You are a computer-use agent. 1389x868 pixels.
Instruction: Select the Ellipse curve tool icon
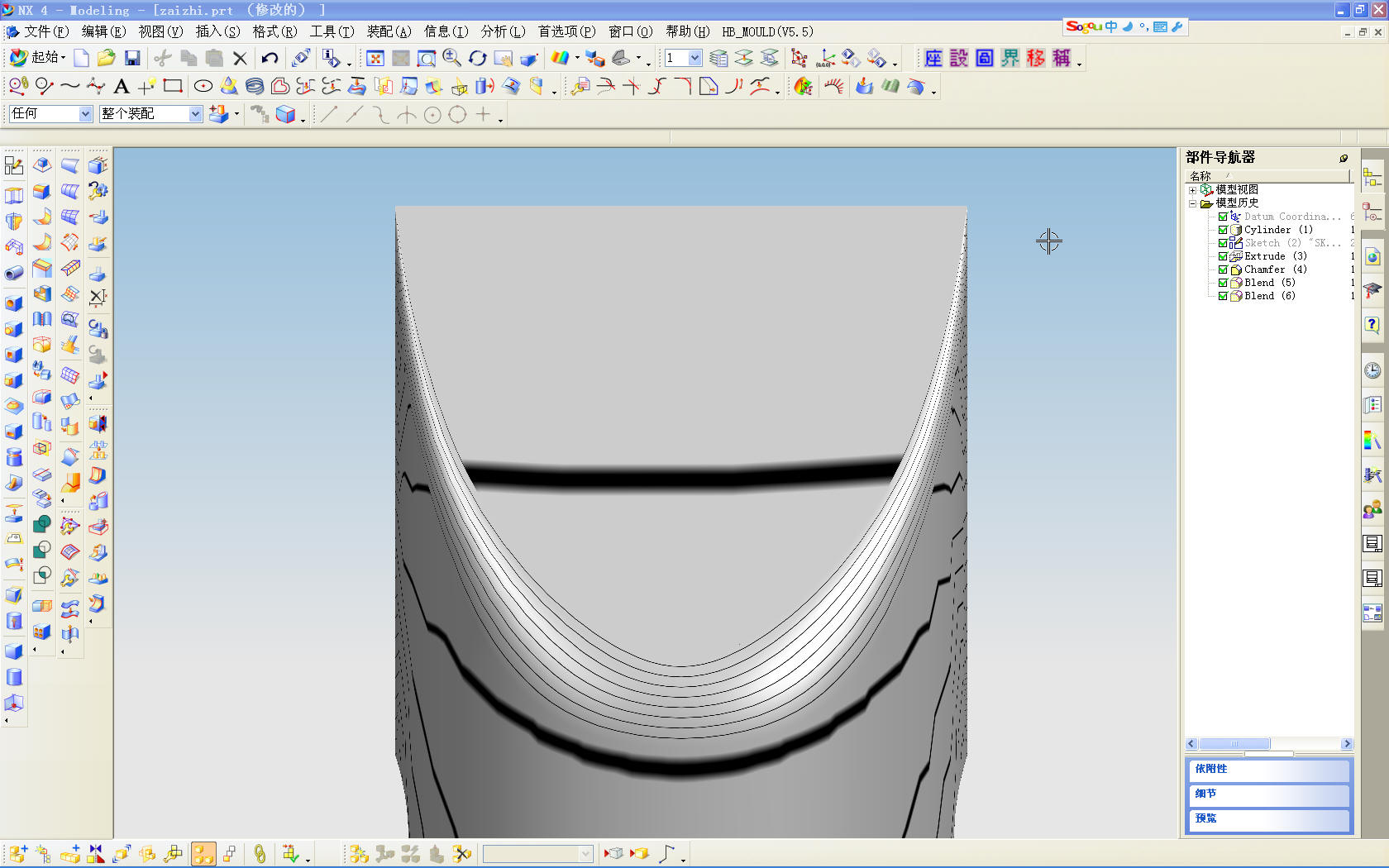click(203, 86)
